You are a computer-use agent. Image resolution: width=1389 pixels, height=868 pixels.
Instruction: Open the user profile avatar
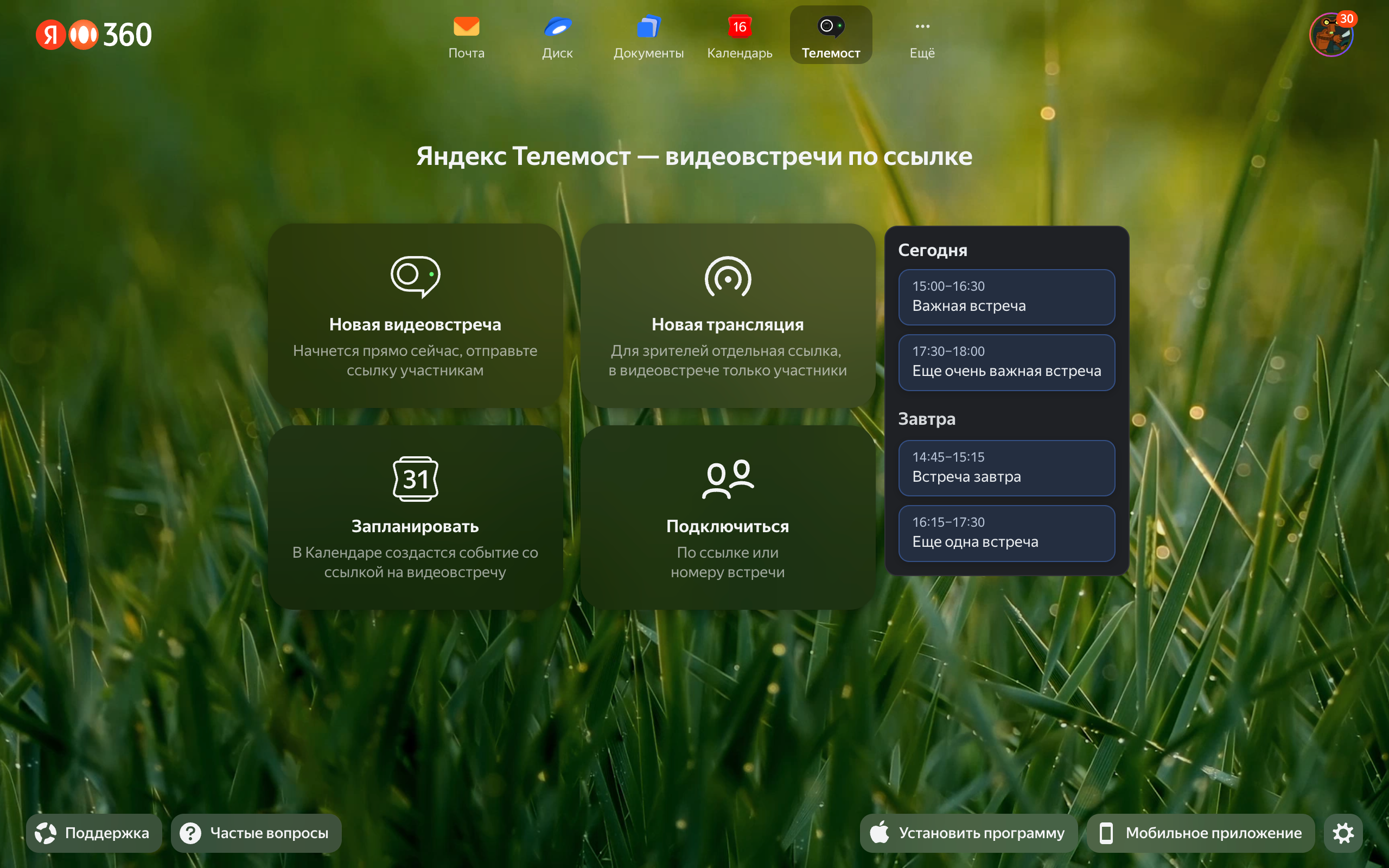1331,34
